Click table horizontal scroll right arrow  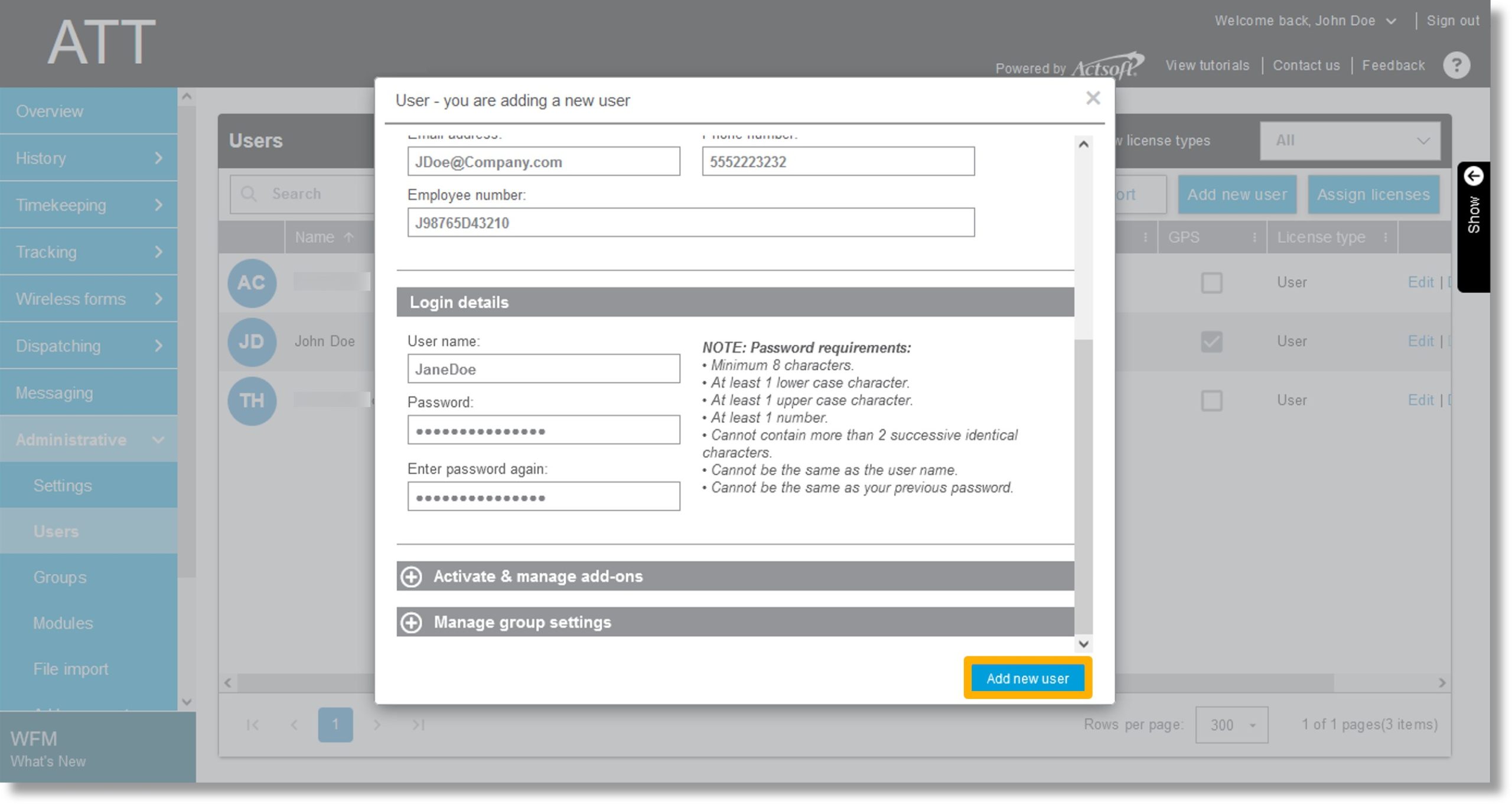point(1442,683)
